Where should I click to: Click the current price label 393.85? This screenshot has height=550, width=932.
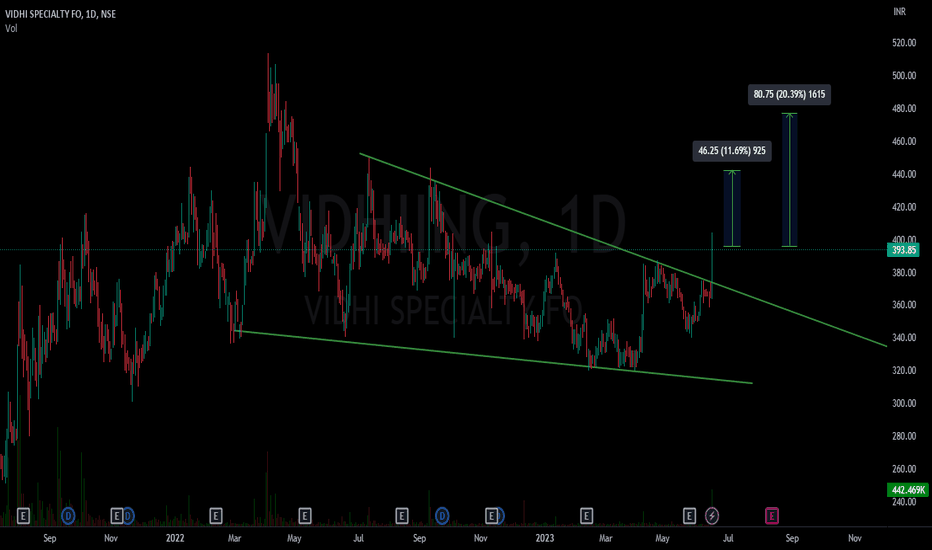coord(903,250)
